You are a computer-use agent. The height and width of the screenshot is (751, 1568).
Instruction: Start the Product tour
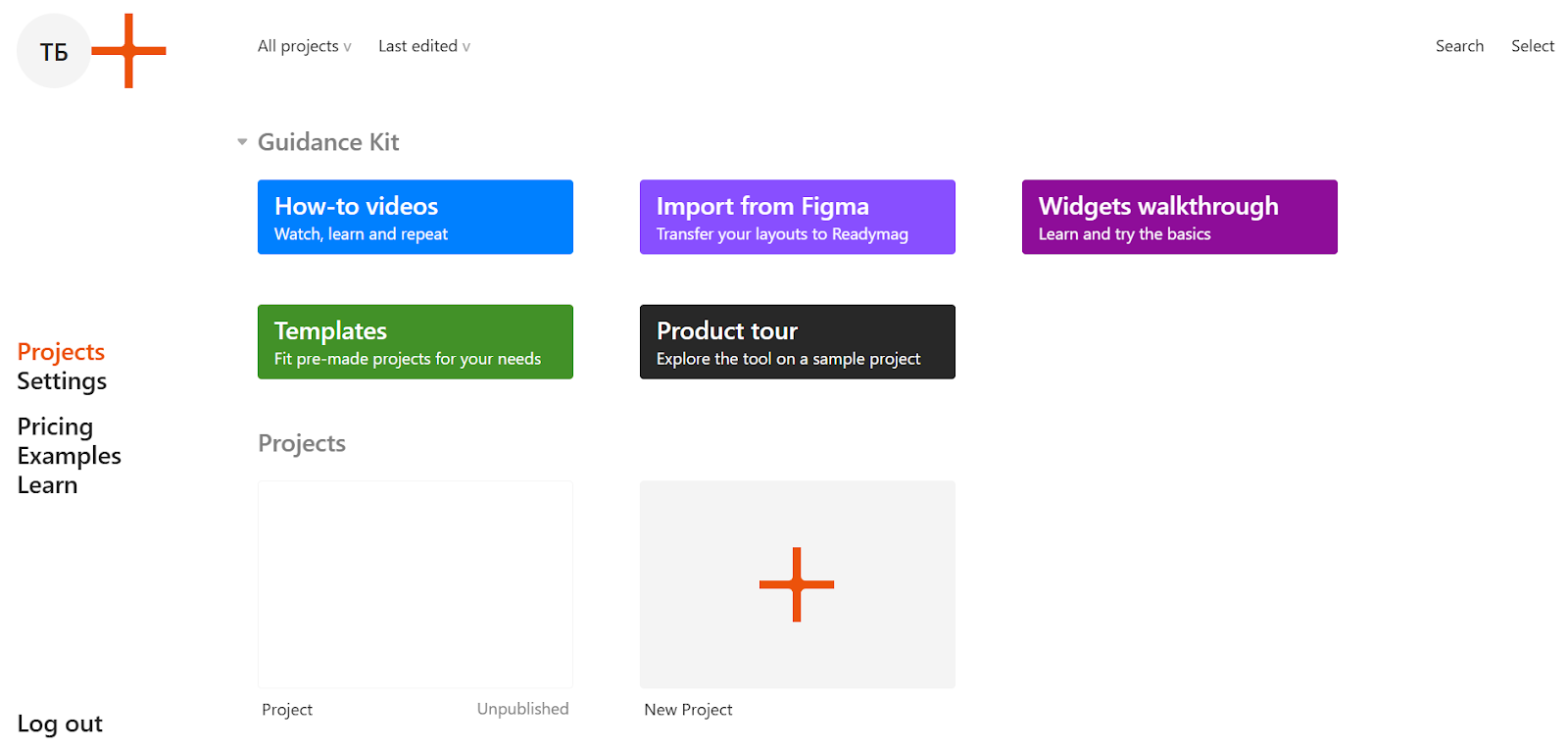pyautogui.click(x=797, y=342)
